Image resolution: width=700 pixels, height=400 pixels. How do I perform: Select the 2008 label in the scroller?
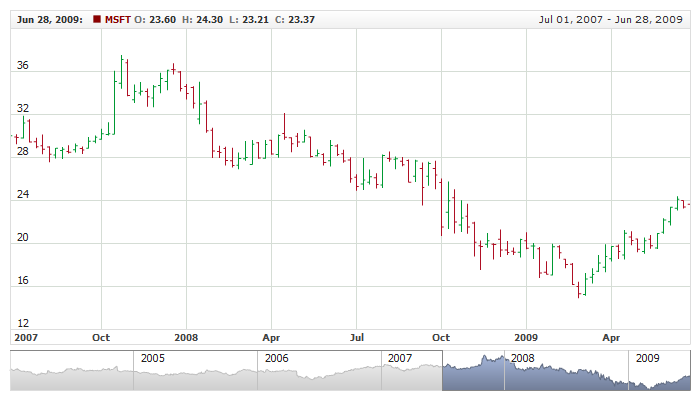pos(523,358)
